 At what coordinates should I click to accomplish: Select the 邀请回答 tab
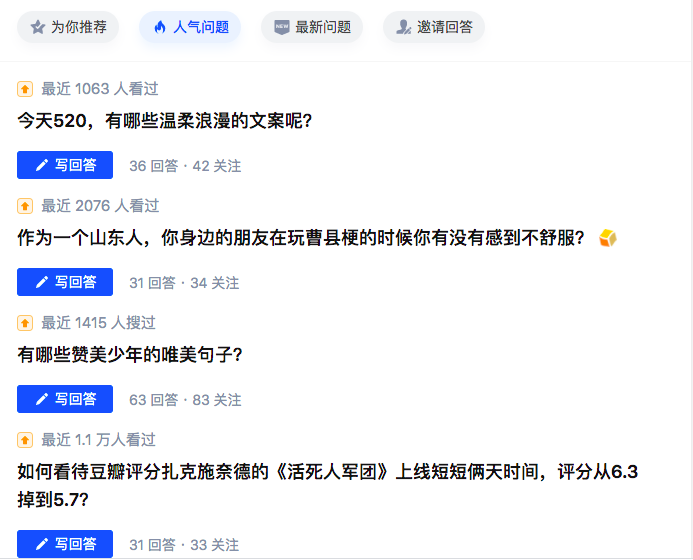tap(434, 27)
